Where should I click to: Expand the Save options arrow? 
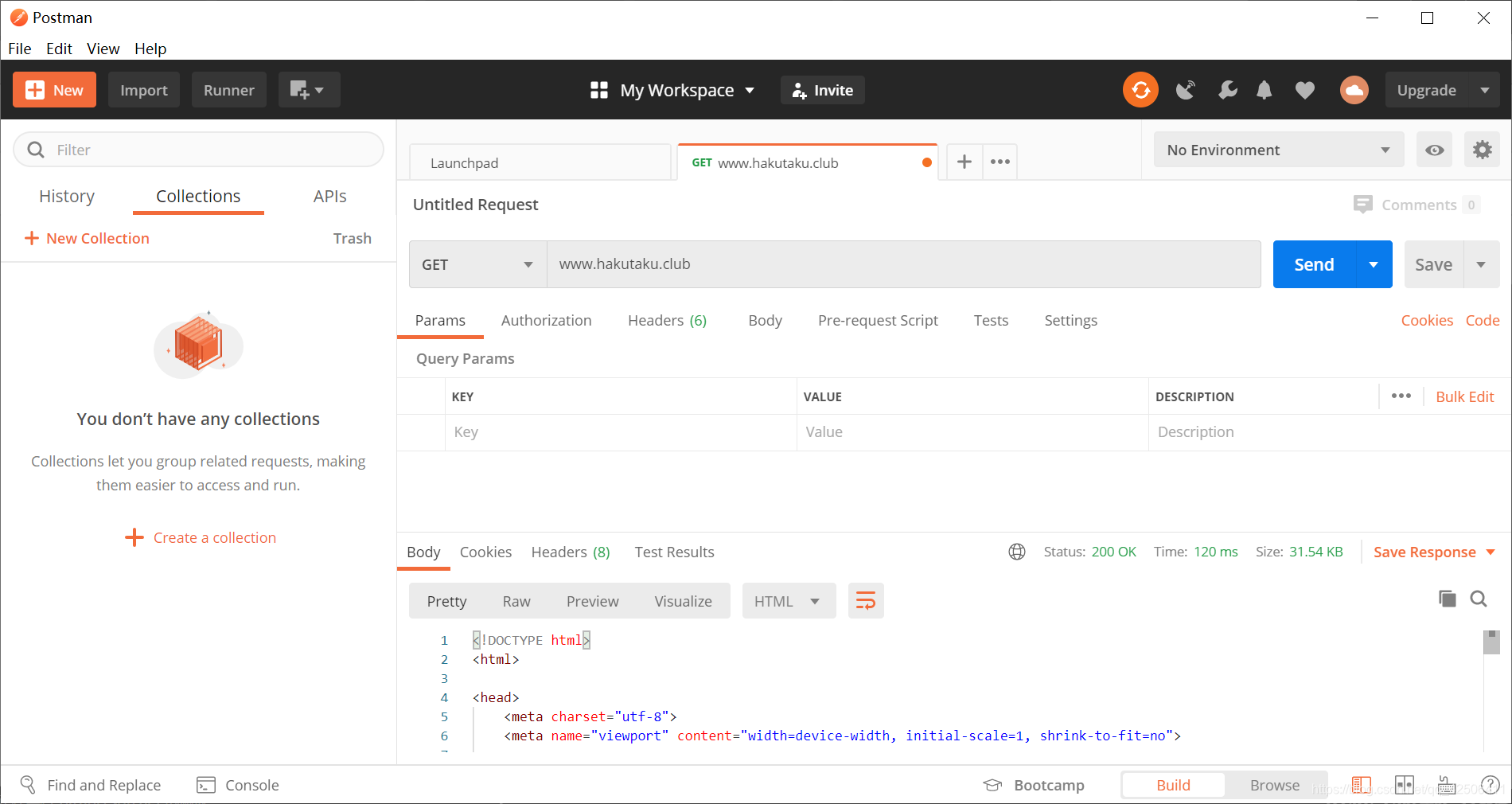(1481, 264)
